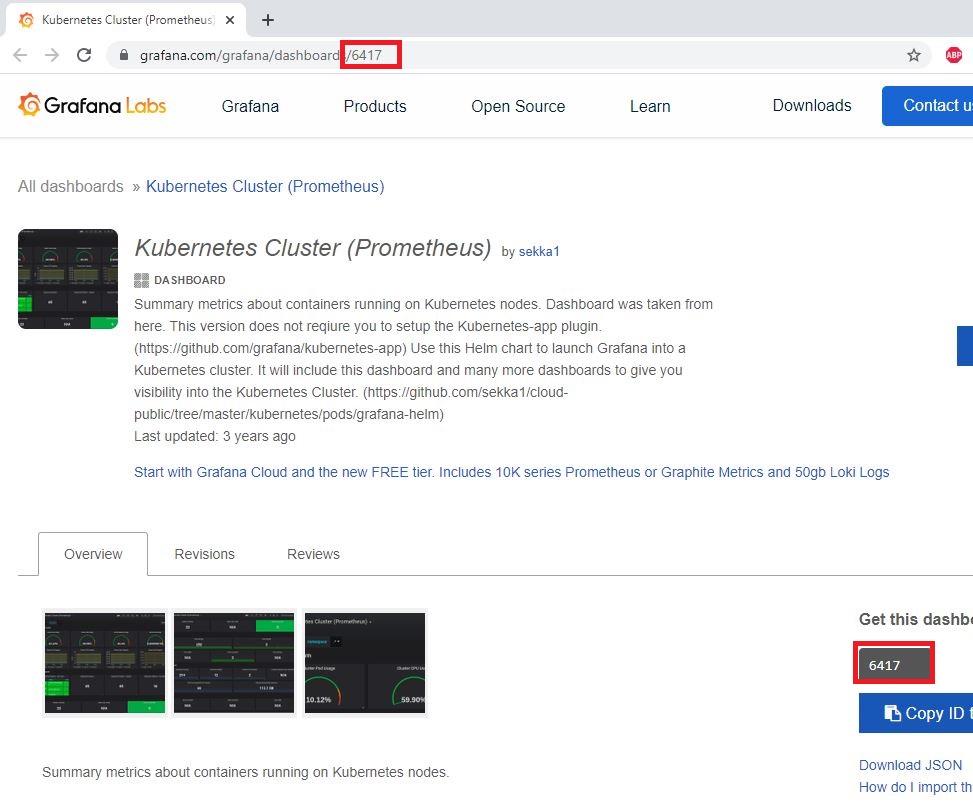Screen dimensions: 973x803
Task: Open author profile link sekka1
Action: [x=539, y=252]
